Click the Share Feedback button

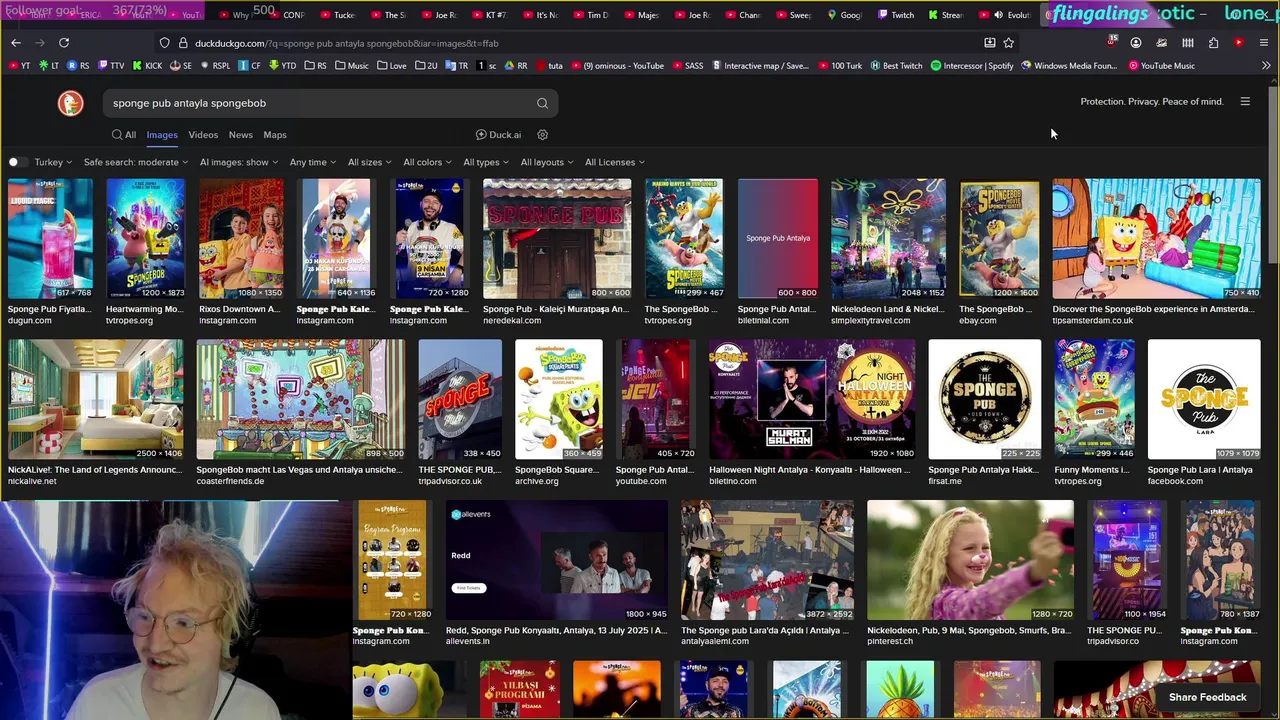[1208, 697]
